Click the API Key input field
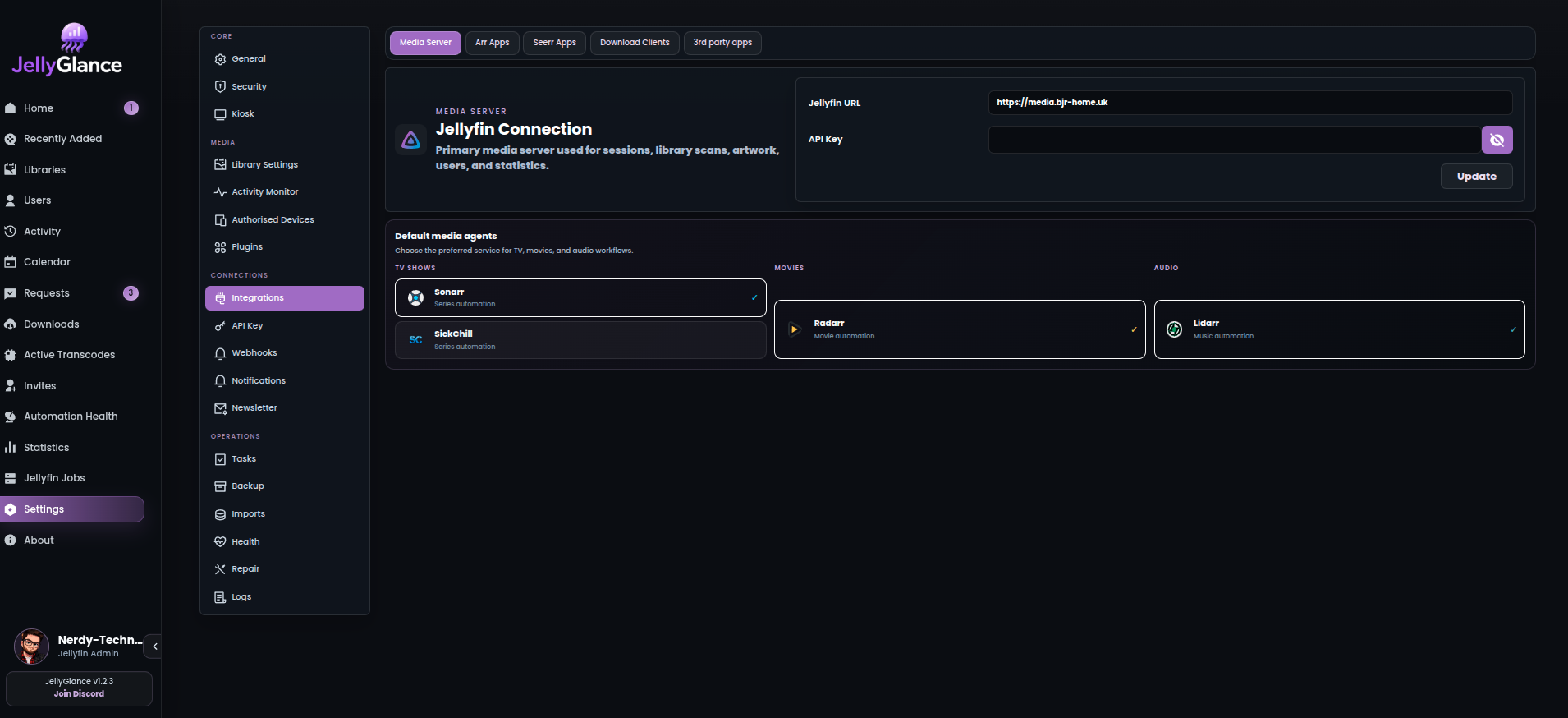 click(1234, 140)
